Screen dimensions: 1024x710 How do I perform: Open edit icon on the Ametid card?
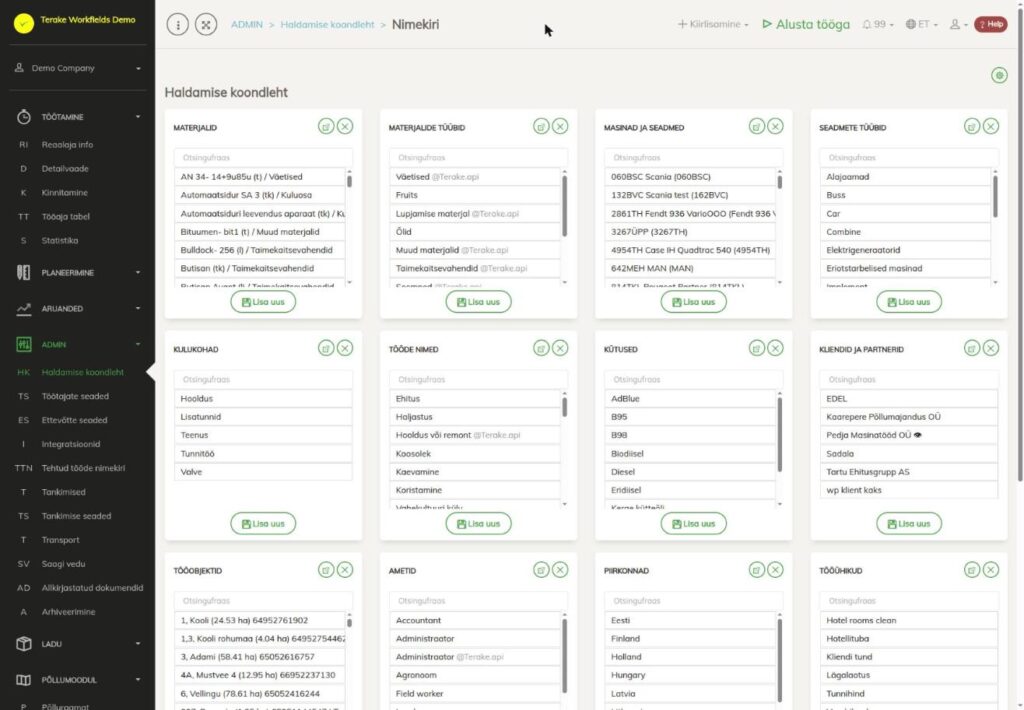coord(541,570)
